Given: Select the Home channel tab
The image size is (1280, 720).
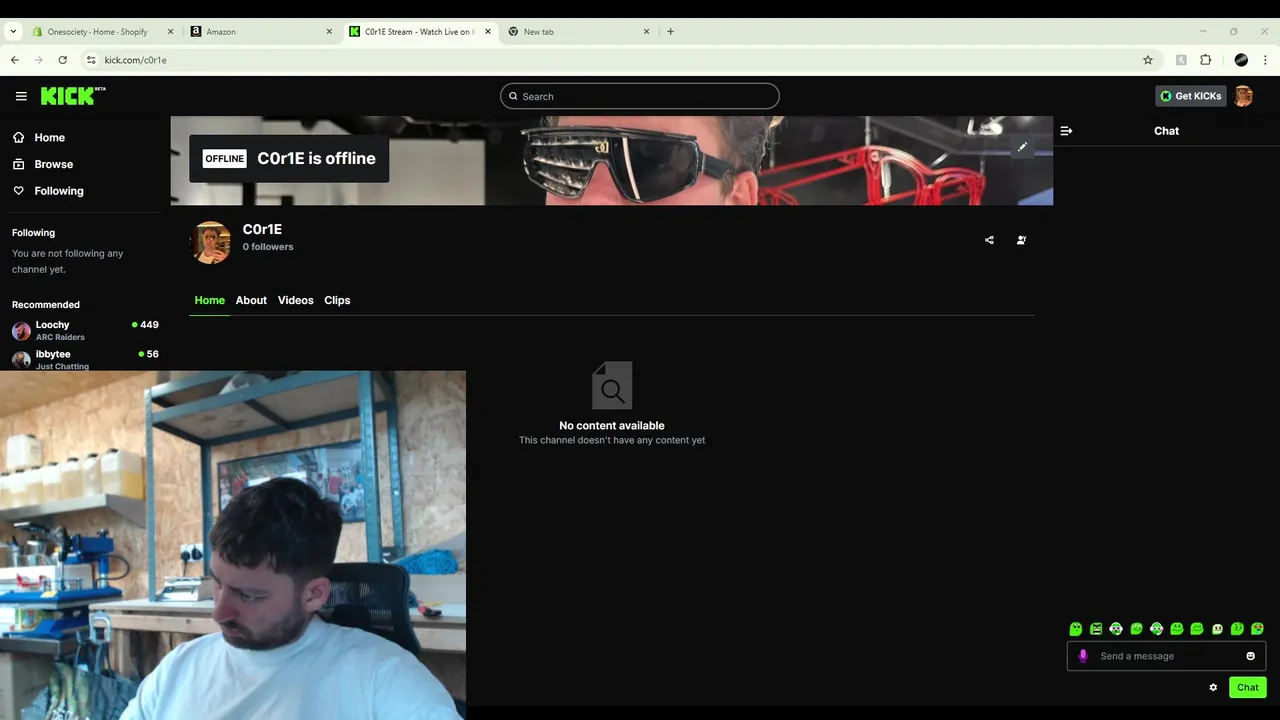Looking at the screenshot, I should pyautogui.click(x=210, y=300).
